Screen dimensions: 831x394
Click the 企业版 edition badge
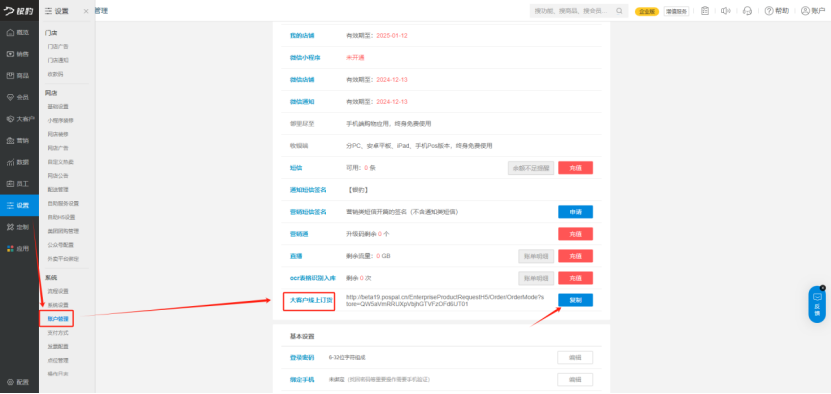coord(647,11)
